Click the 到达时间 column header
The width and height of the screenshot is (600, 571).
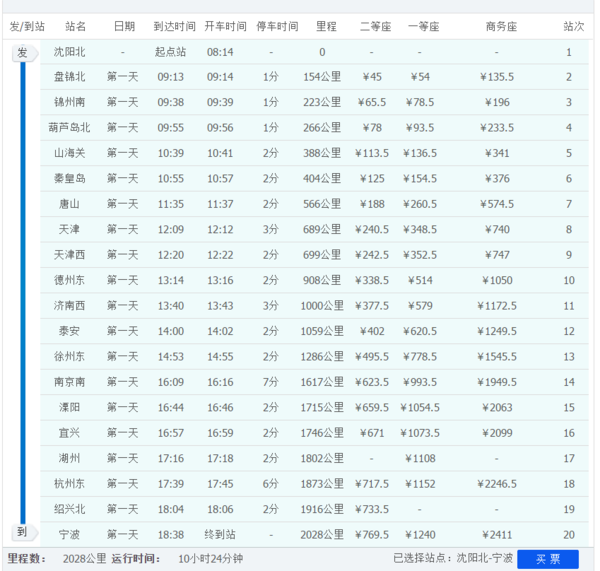(174, 26)
